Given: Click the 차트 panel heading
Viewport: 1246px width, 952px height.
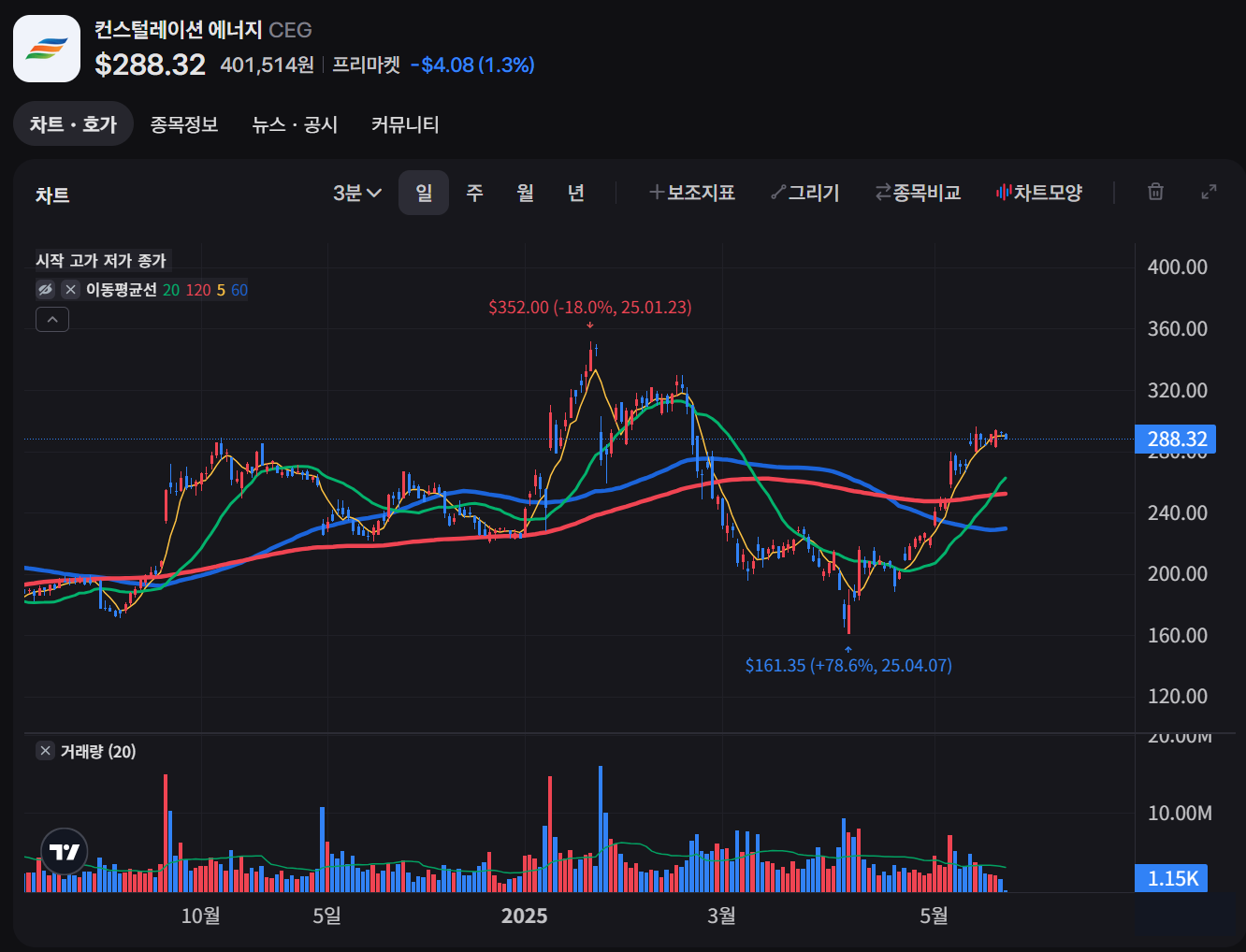Looking at the screenshot, I should point(52,195).
